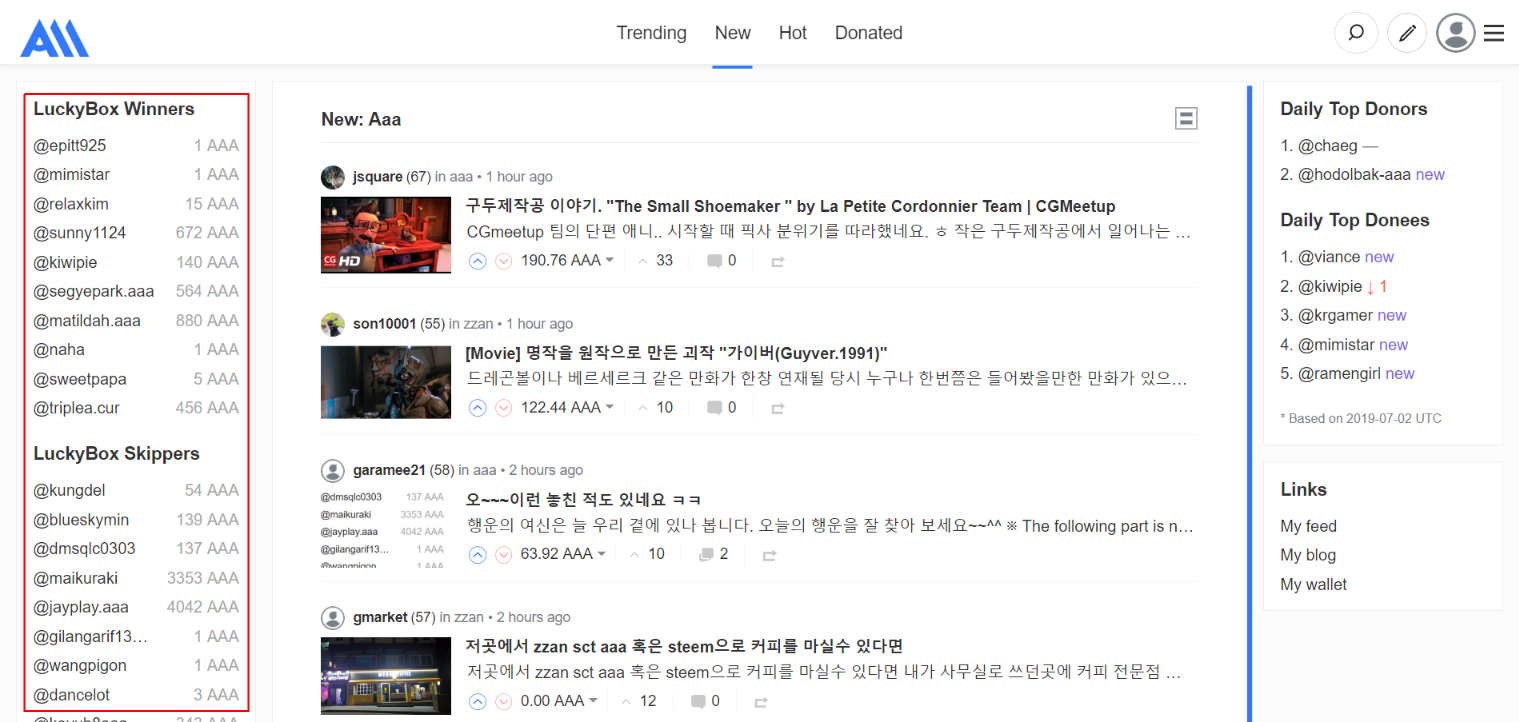The height and width of the screenshot is (722, 1519).
Task: Open the Donated tab
Action: 869,33
